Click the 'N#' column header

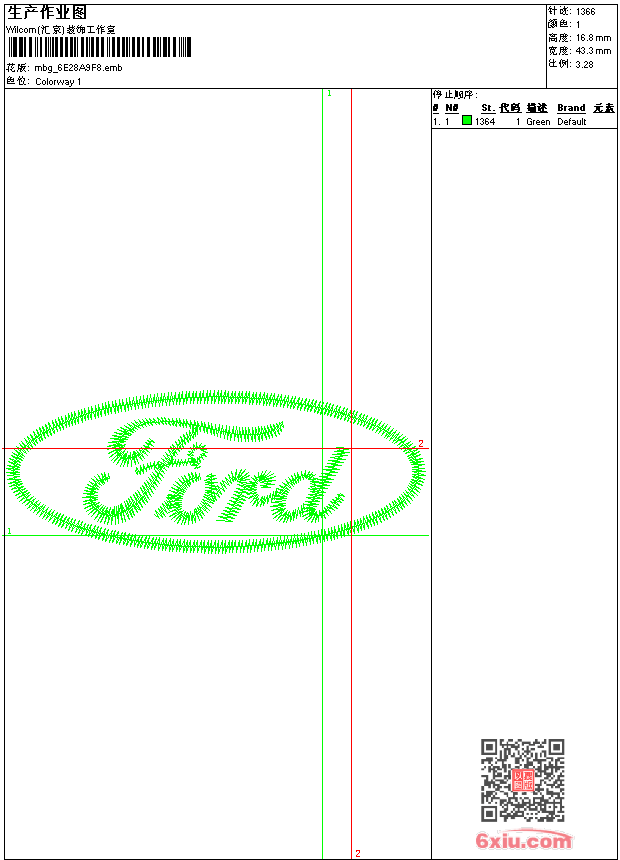pos(452,108)
